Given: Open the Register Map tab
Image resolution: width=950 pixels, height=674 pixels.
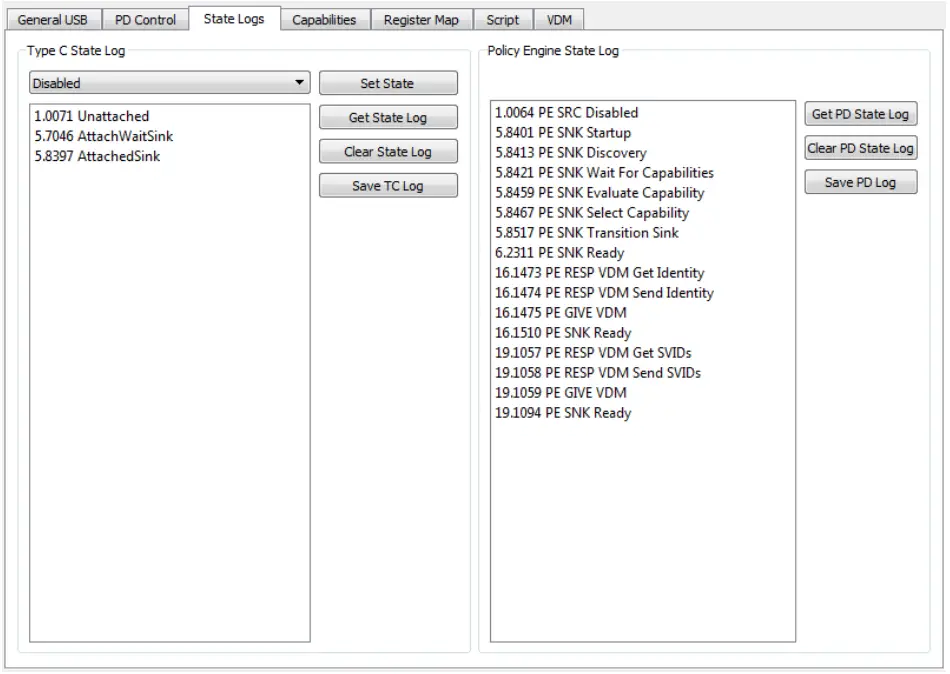Looking at the screenshot, I should tap(420, 18).
